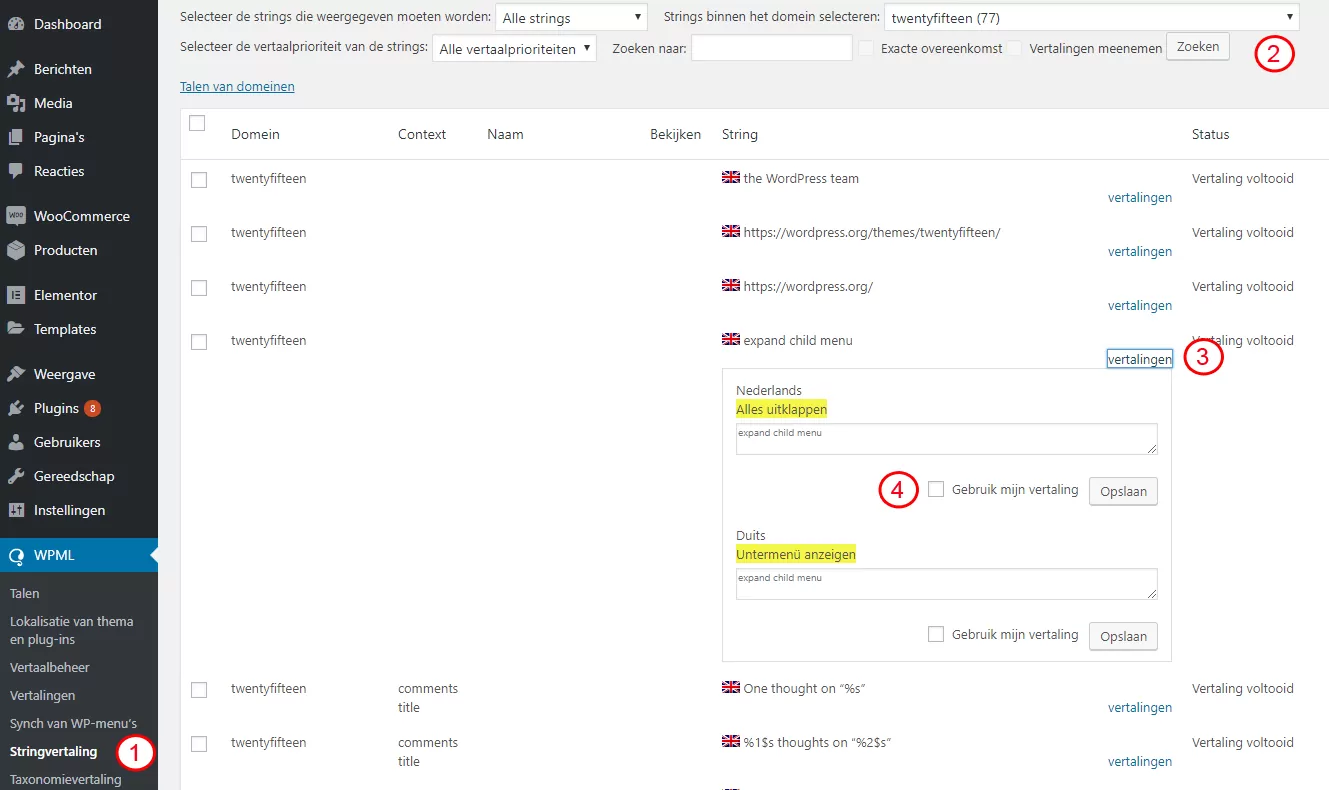
Task: Click the Plugins plug icon
Action: click(x=16, y=408)
